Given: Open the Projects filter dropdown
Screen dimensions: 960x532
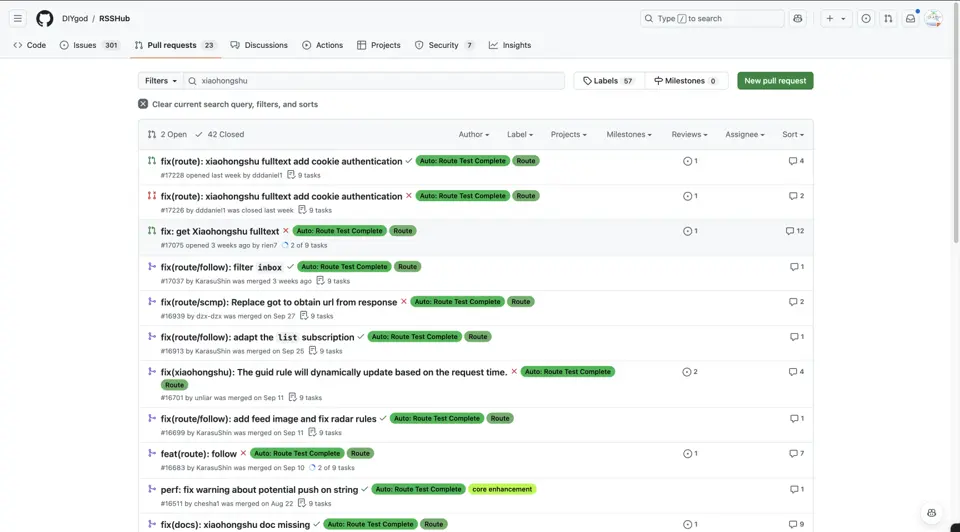Looking at the screenshot, I should tap(568, 135).
